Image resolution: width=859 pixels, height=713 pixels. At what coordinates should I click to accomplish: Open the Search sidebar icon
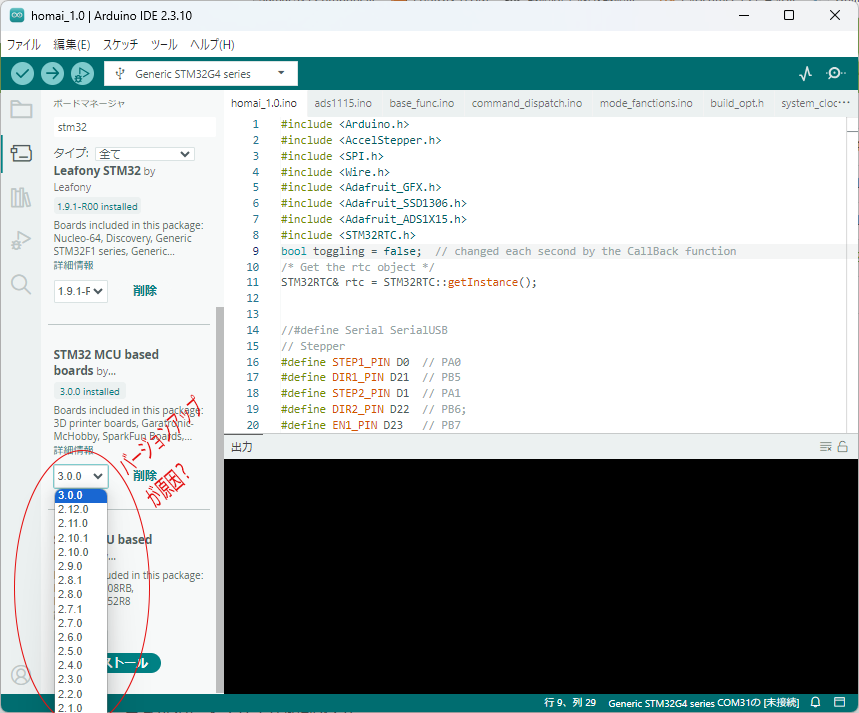click(21, 284)
